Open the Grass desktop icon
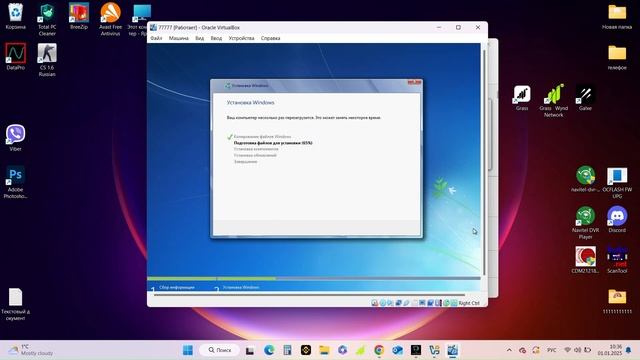Image resolution: width=640 pixels, height=360 pixels. click(522, 98)
